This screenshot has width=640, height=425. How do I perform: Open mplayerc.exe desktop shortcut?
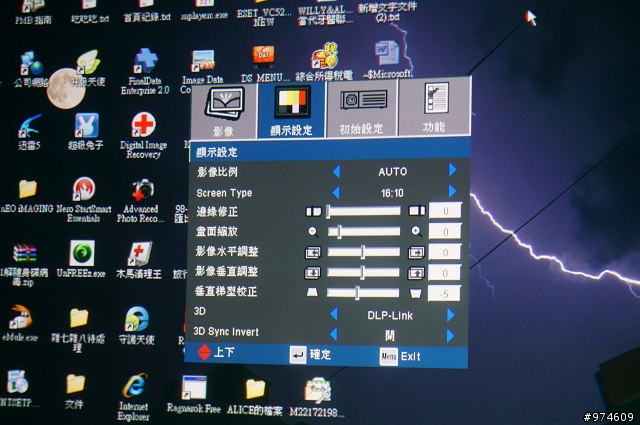tap(204, 11)
